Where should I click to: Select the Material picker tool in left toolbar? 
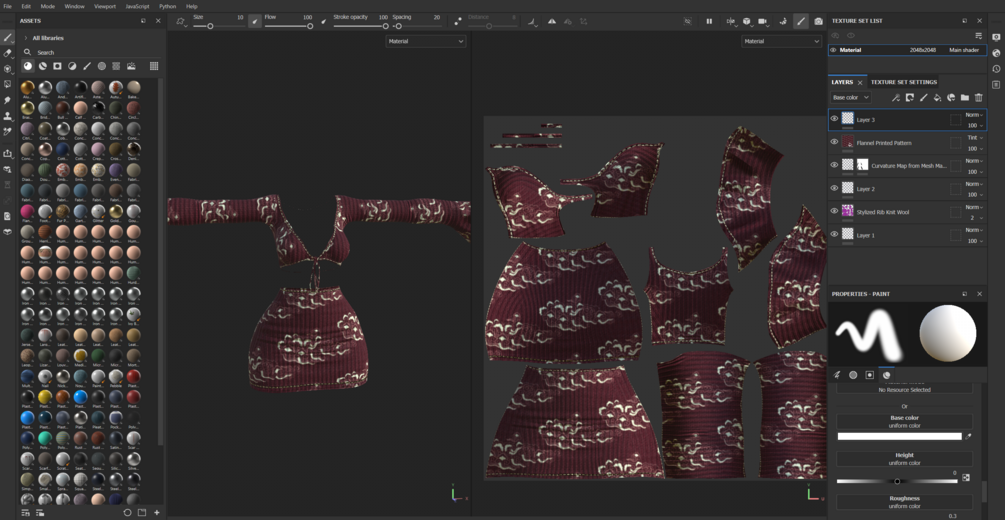point(8,131)
